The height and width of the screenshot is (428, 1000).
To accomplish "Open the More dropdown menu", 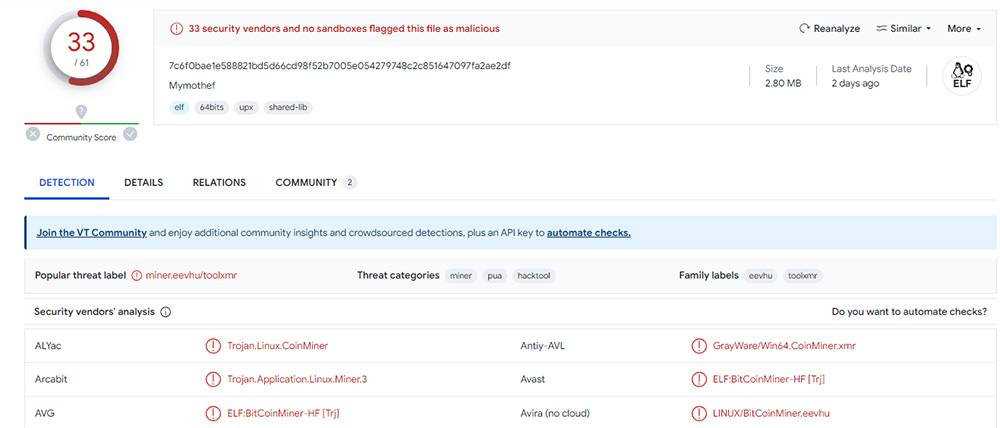I will tap(964, 29).
